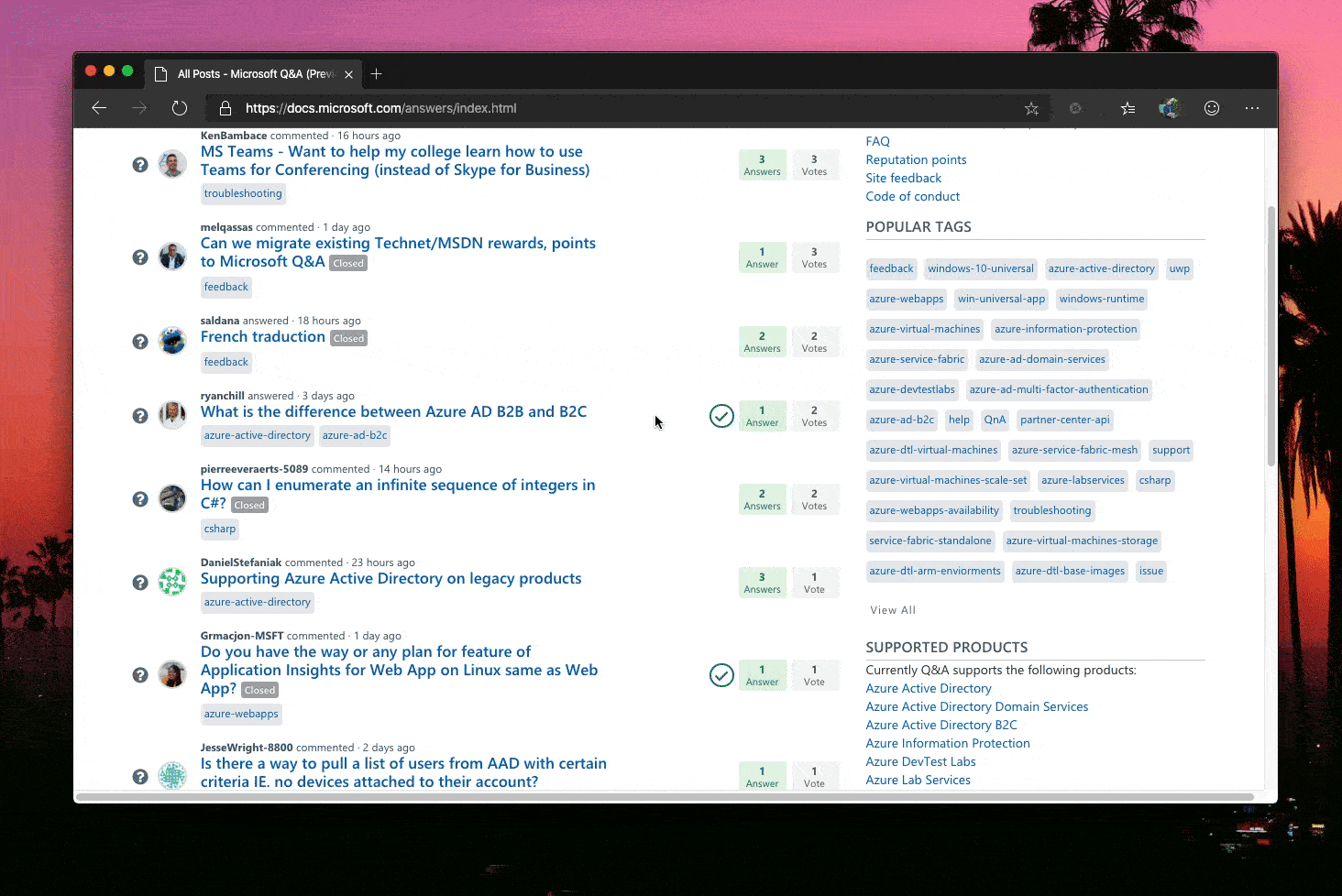Open the infinite sequence of integers question

pyautogui.click(x=398, y=495)
